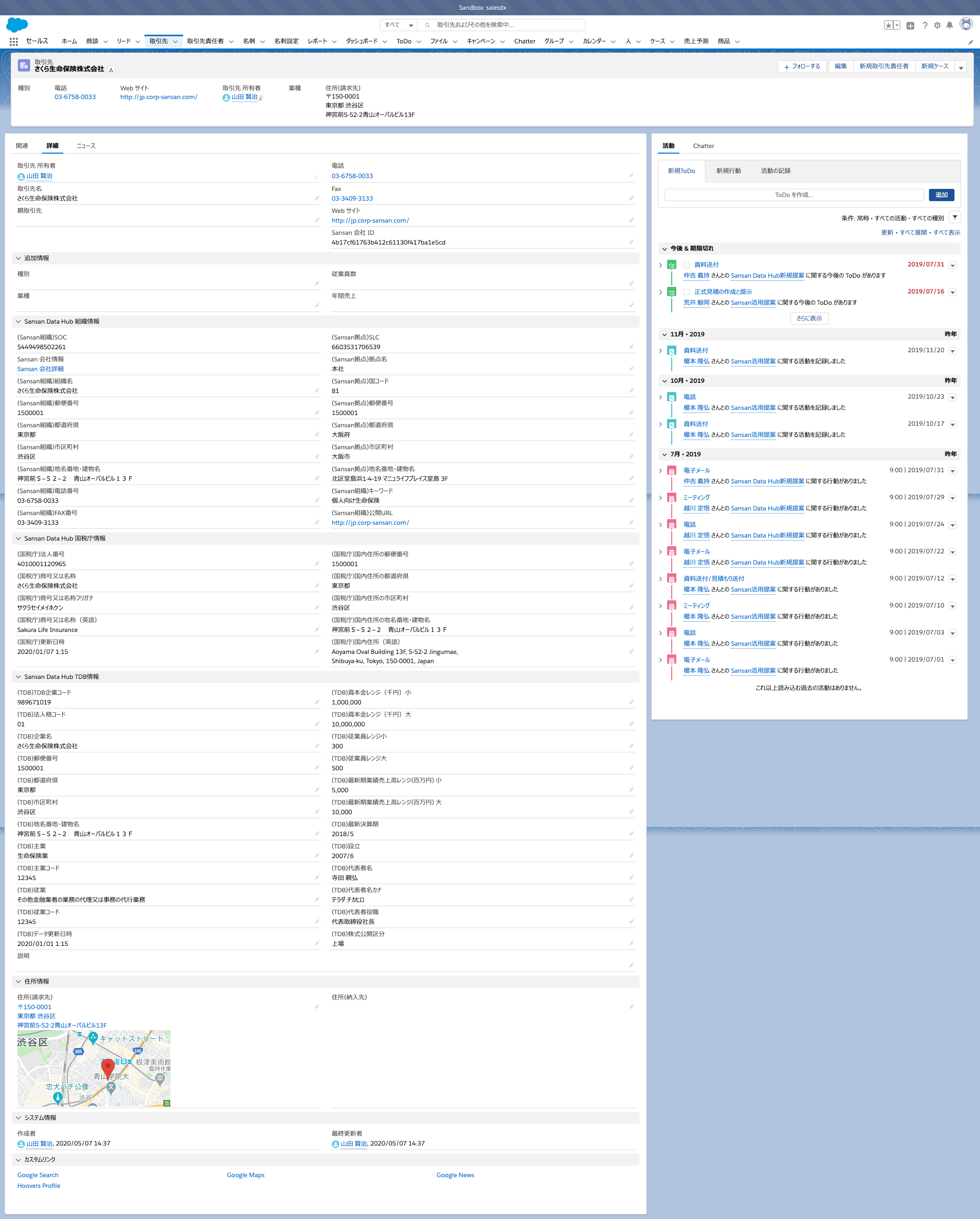
Task: Click the account hierarchy icon beside account name
Action: [111, 70]
